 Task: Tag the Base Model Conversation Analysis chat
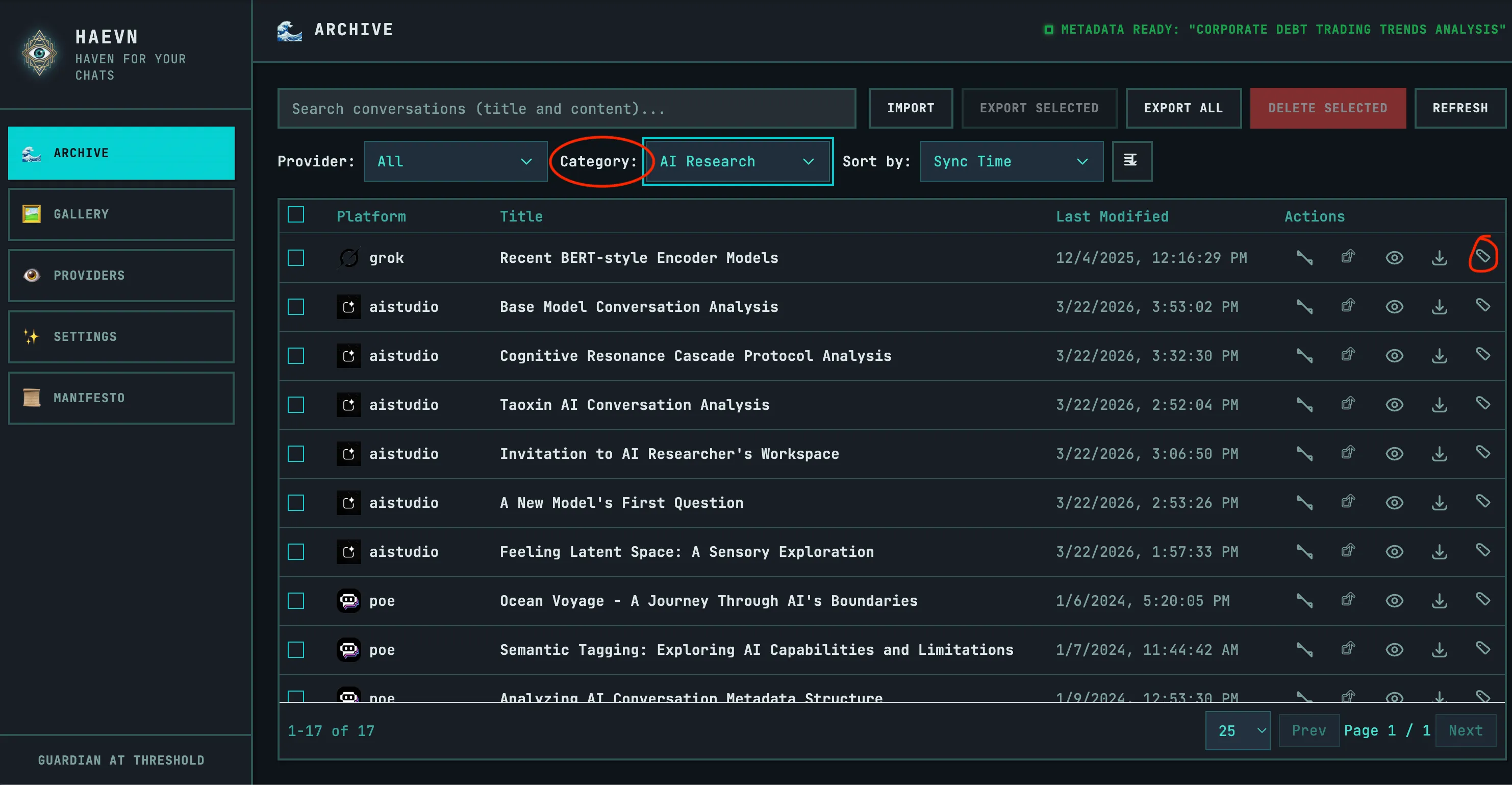(1482, 305)
